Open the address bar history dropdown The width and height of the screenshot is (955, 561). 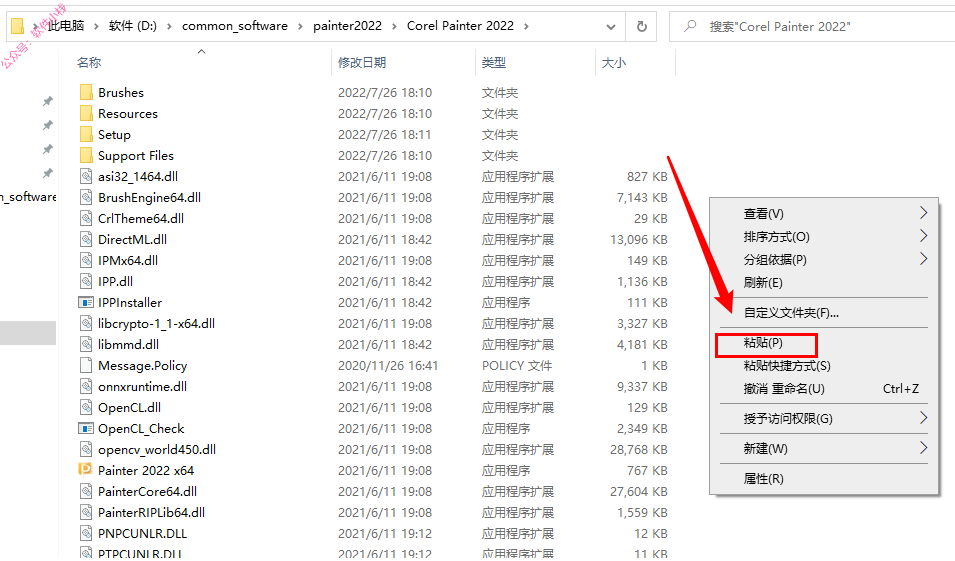[x=611, y=27]
